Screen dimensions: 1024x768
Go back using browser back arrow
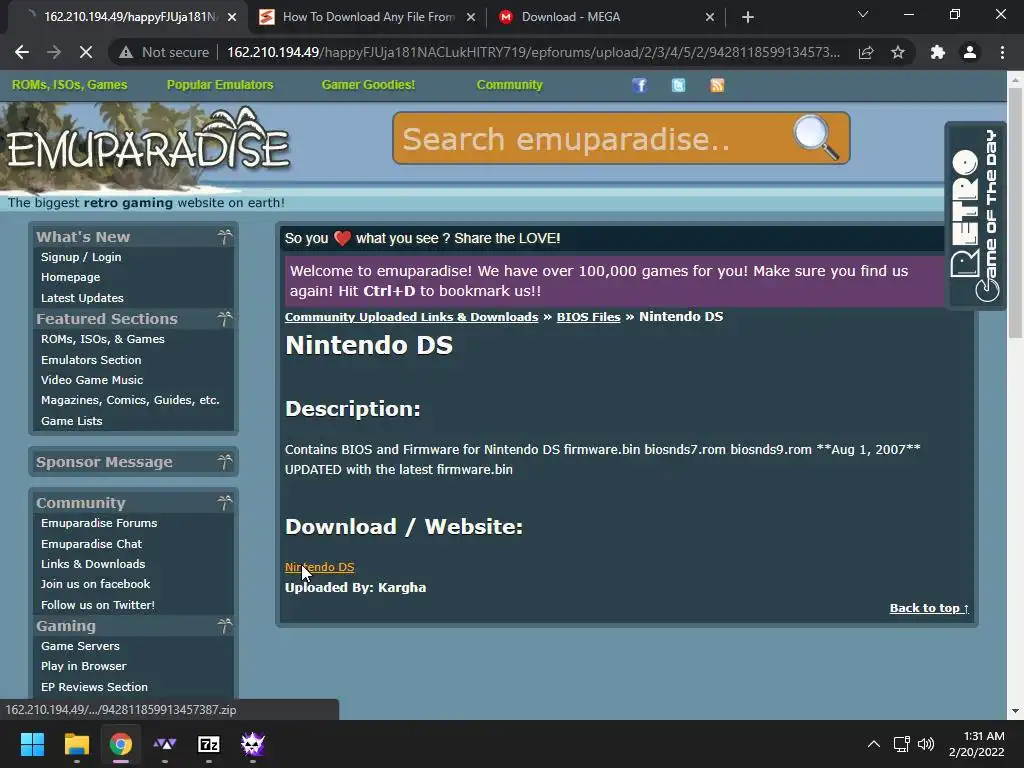[x=22, y=52]
